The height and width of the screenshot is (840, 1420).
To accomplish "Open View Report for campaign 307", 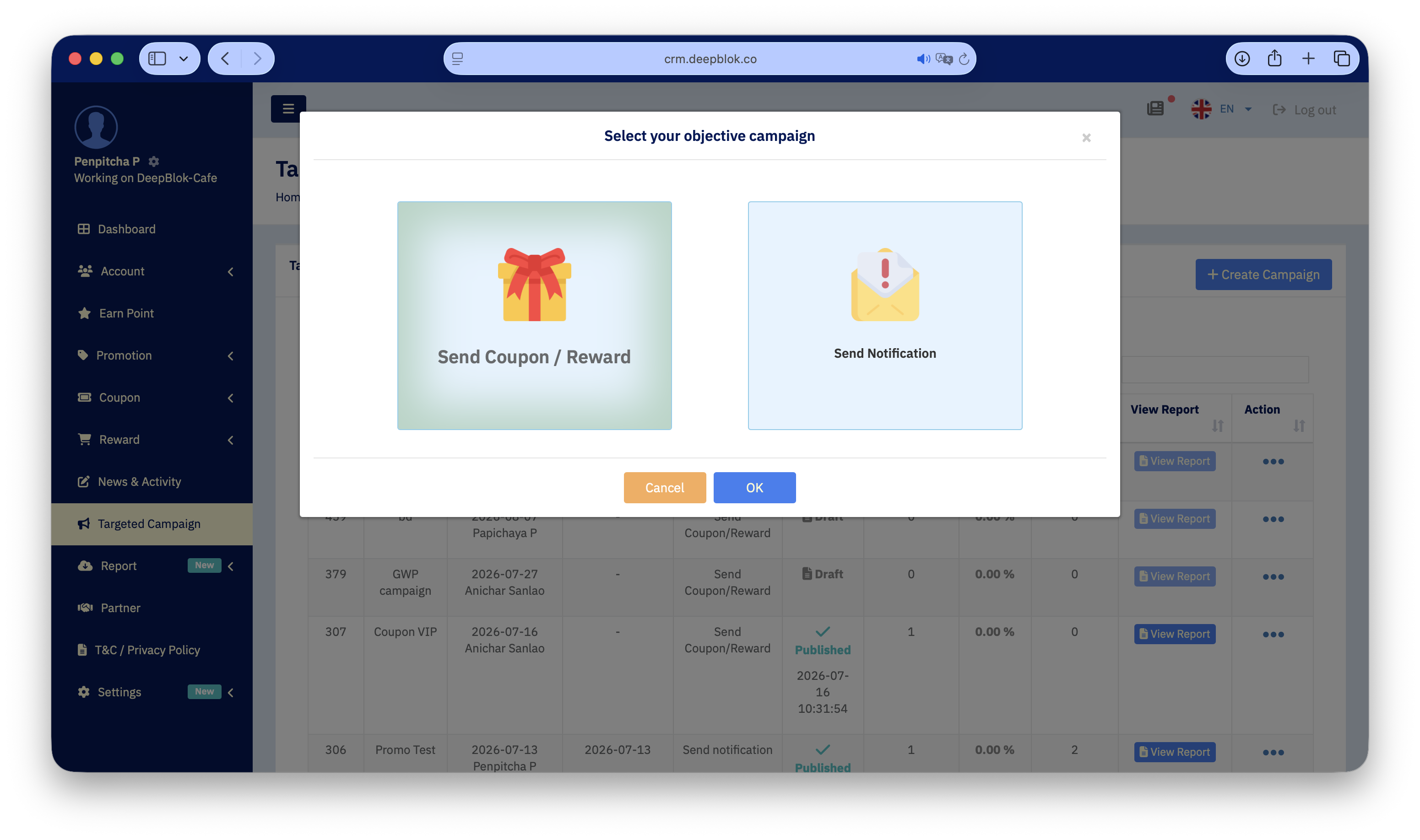I will (1174, 634).
